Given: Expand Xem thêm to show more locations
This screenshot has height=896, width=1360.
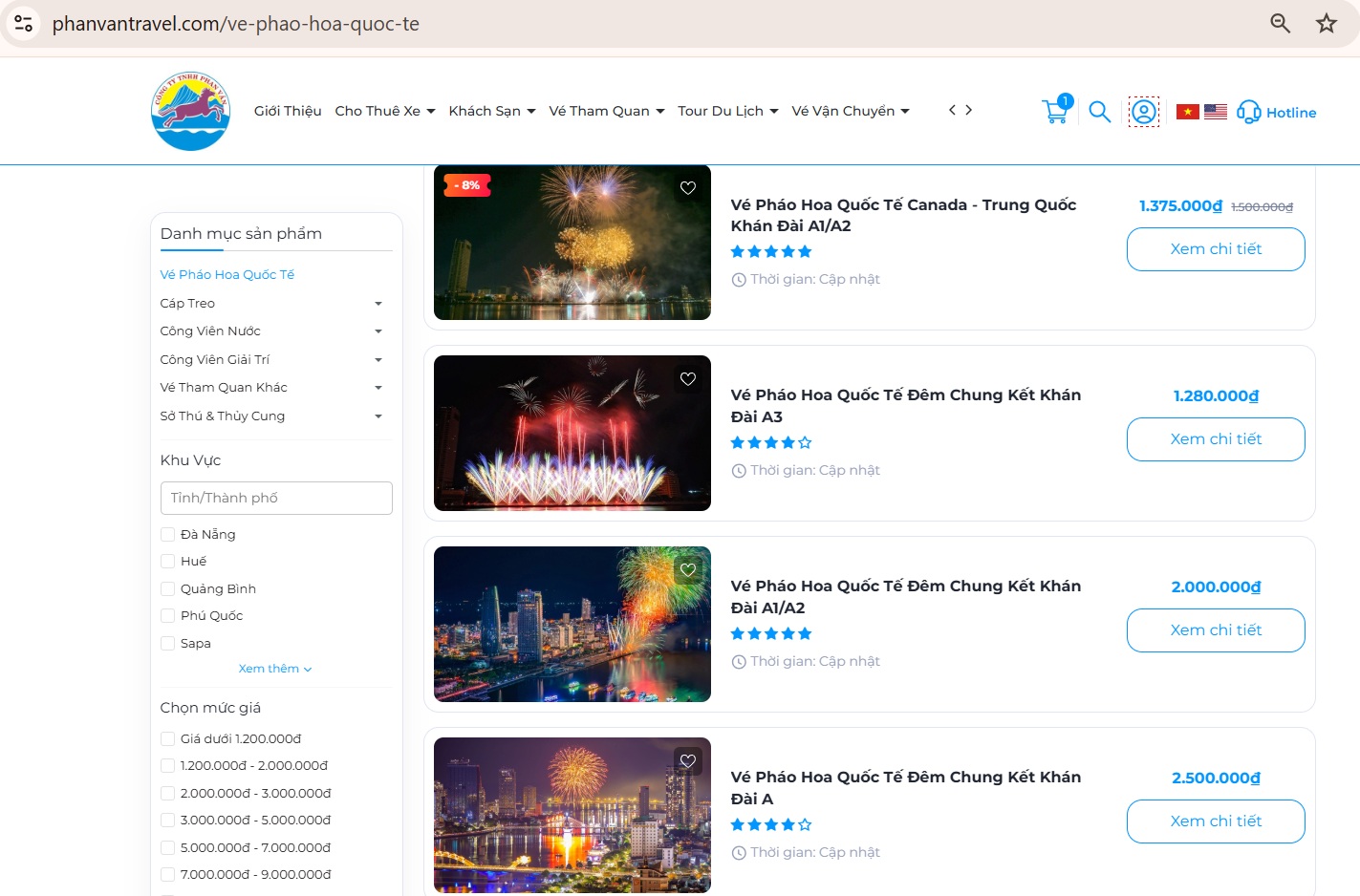Looking at the screenshot, I should [x=275, y=668].
